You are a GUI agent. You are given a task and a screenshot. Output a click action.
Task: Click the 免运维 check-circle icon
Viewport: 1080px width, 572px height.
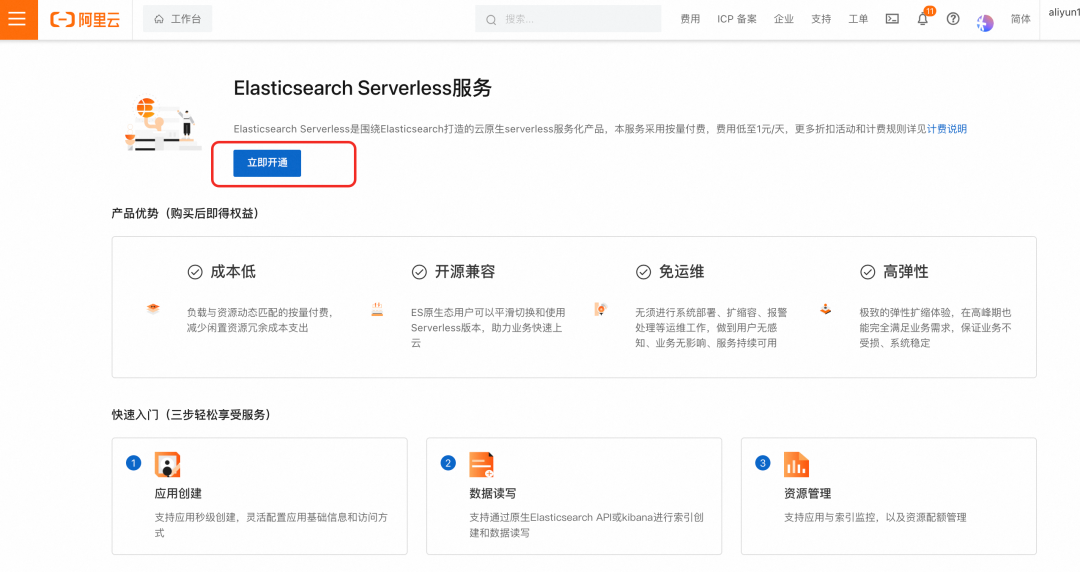point(643,272)
